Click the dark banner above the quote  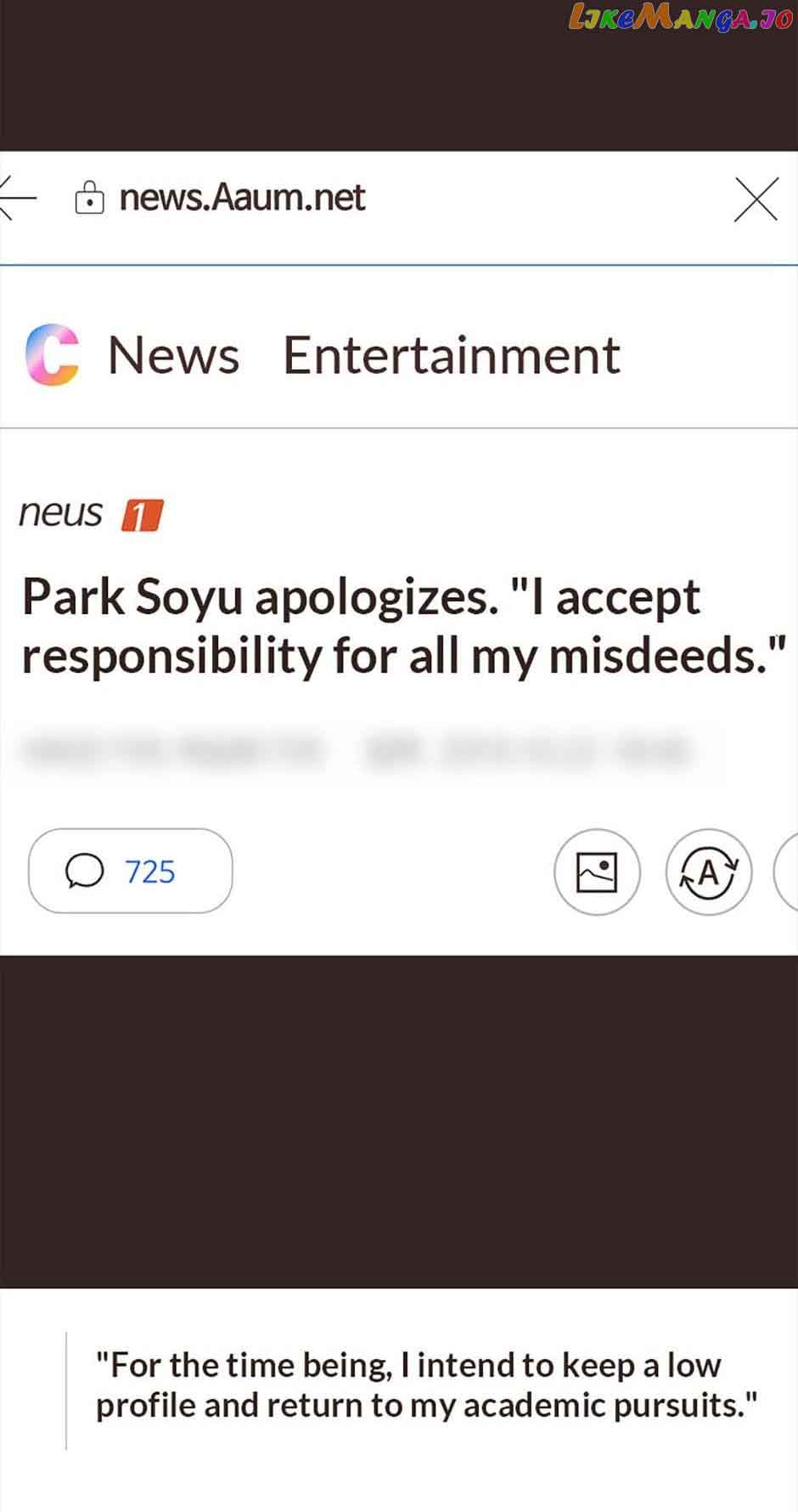[x=399, y=1121]
